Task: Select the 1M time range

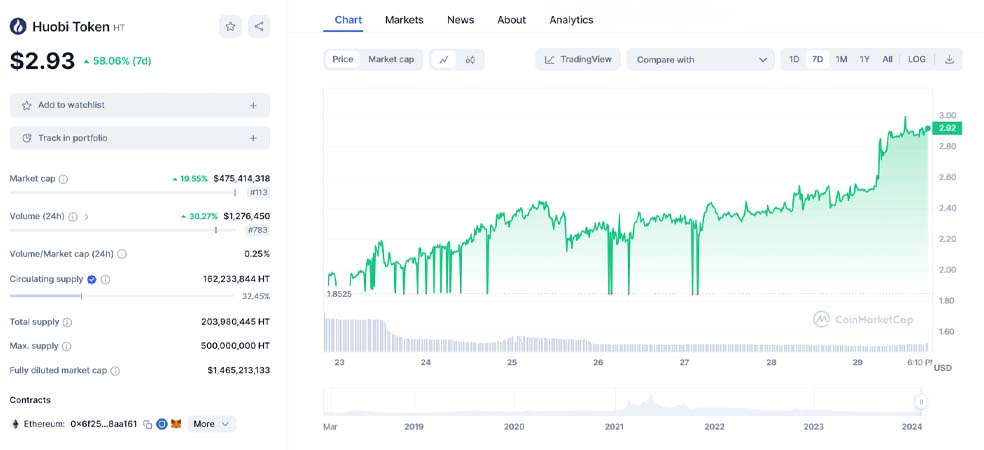Action: [x=841, y=60]
